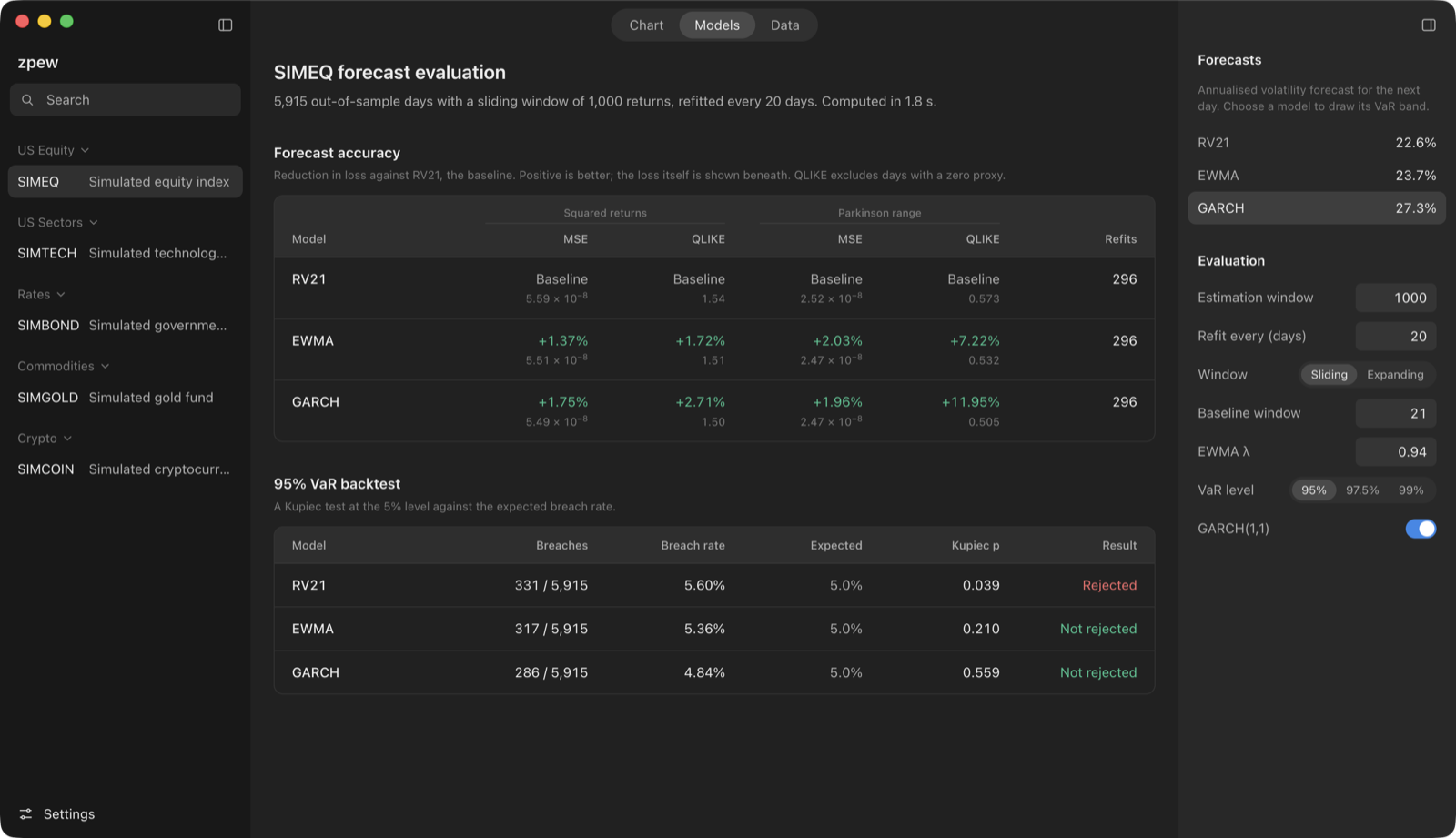Set VaR level to 95%
This screenshot has height=838, width=1456.
(x=1313, y=490)
